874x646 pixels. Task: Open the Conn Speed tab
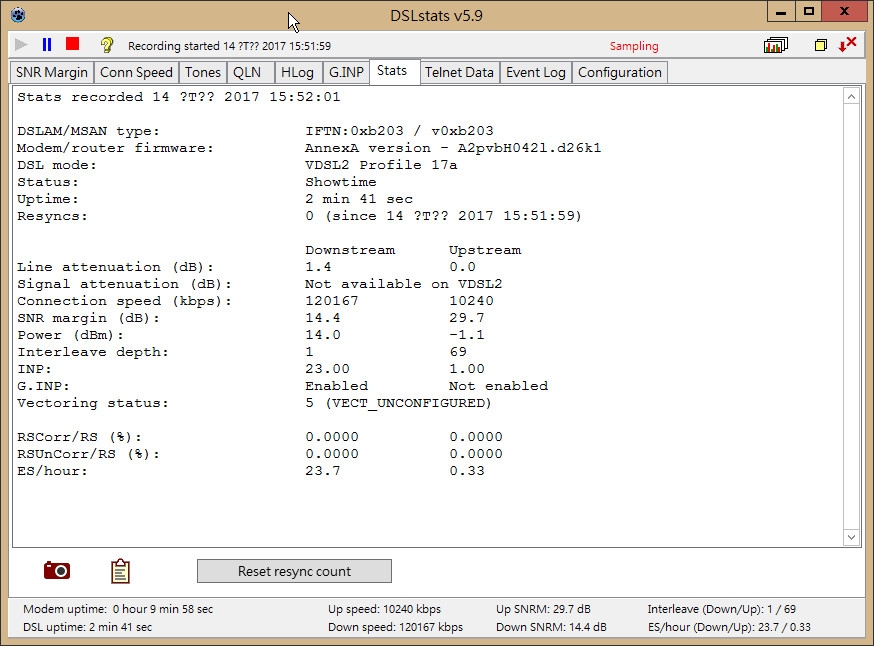tap(137, 72)
